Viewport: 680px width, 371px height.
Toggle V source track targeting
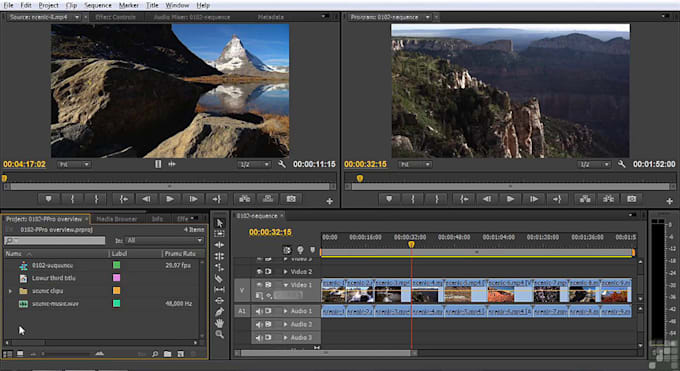242,291
